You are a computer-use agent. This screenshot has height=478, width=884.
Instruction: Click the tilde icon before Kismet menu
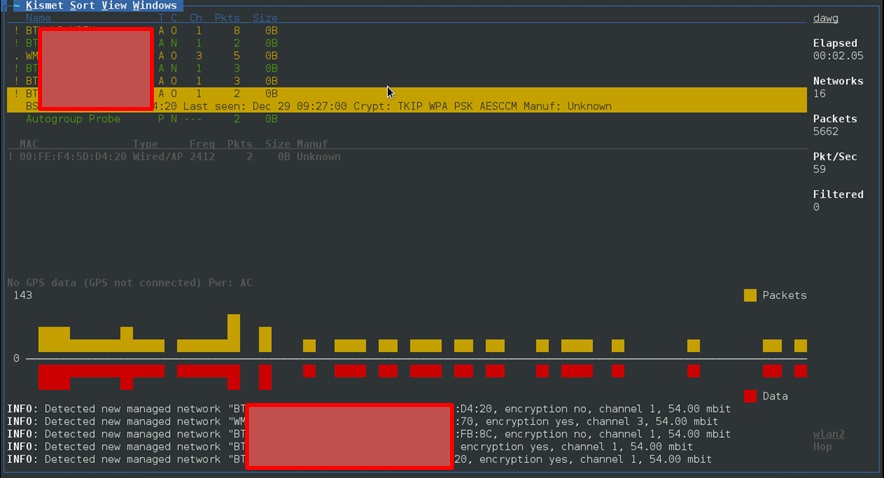tap(17, 6)
